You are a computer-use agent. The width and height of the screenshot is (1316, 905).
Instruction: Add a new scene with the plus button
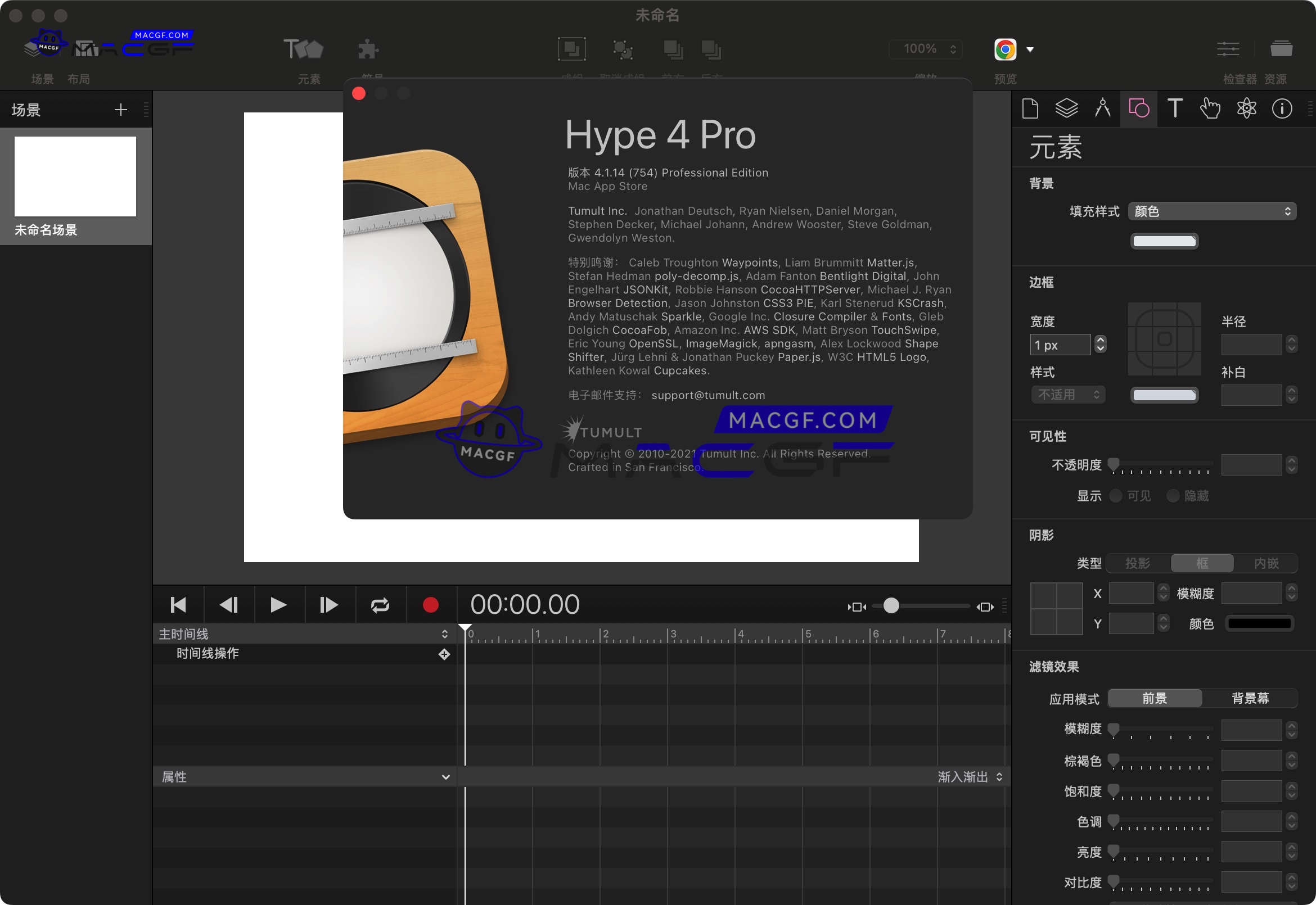tap(121, 109)
